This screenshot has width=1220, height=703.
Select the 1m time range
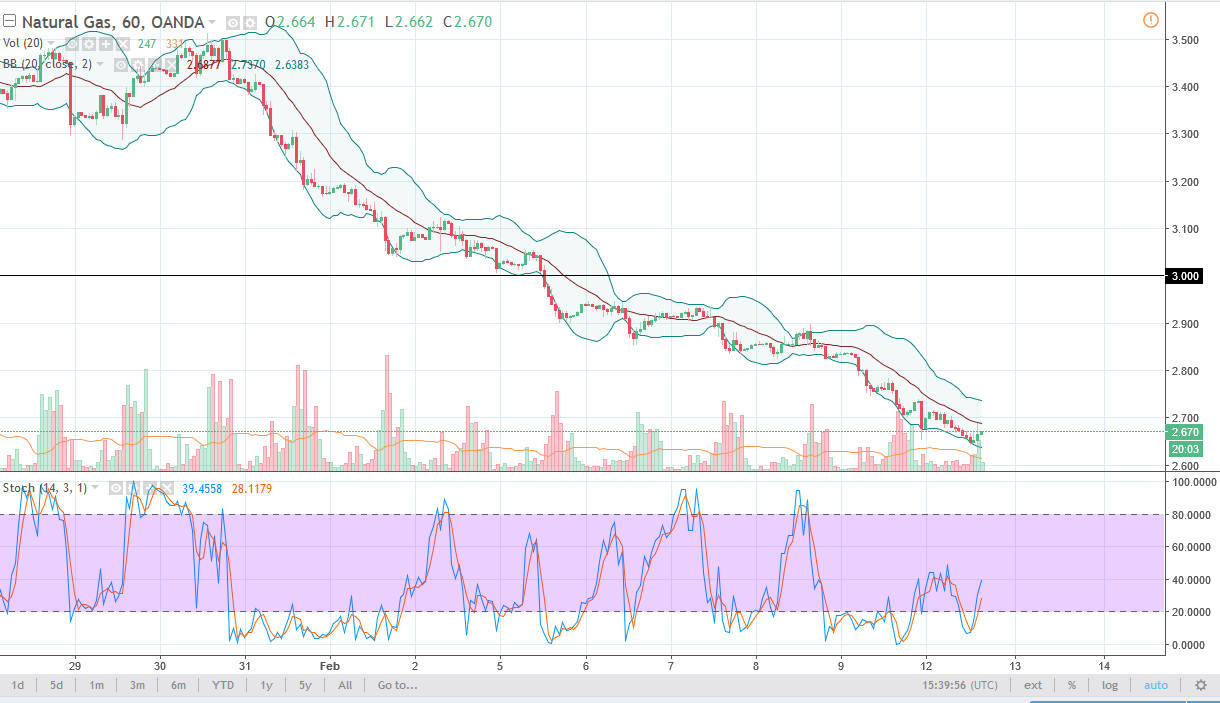(96, 685)
